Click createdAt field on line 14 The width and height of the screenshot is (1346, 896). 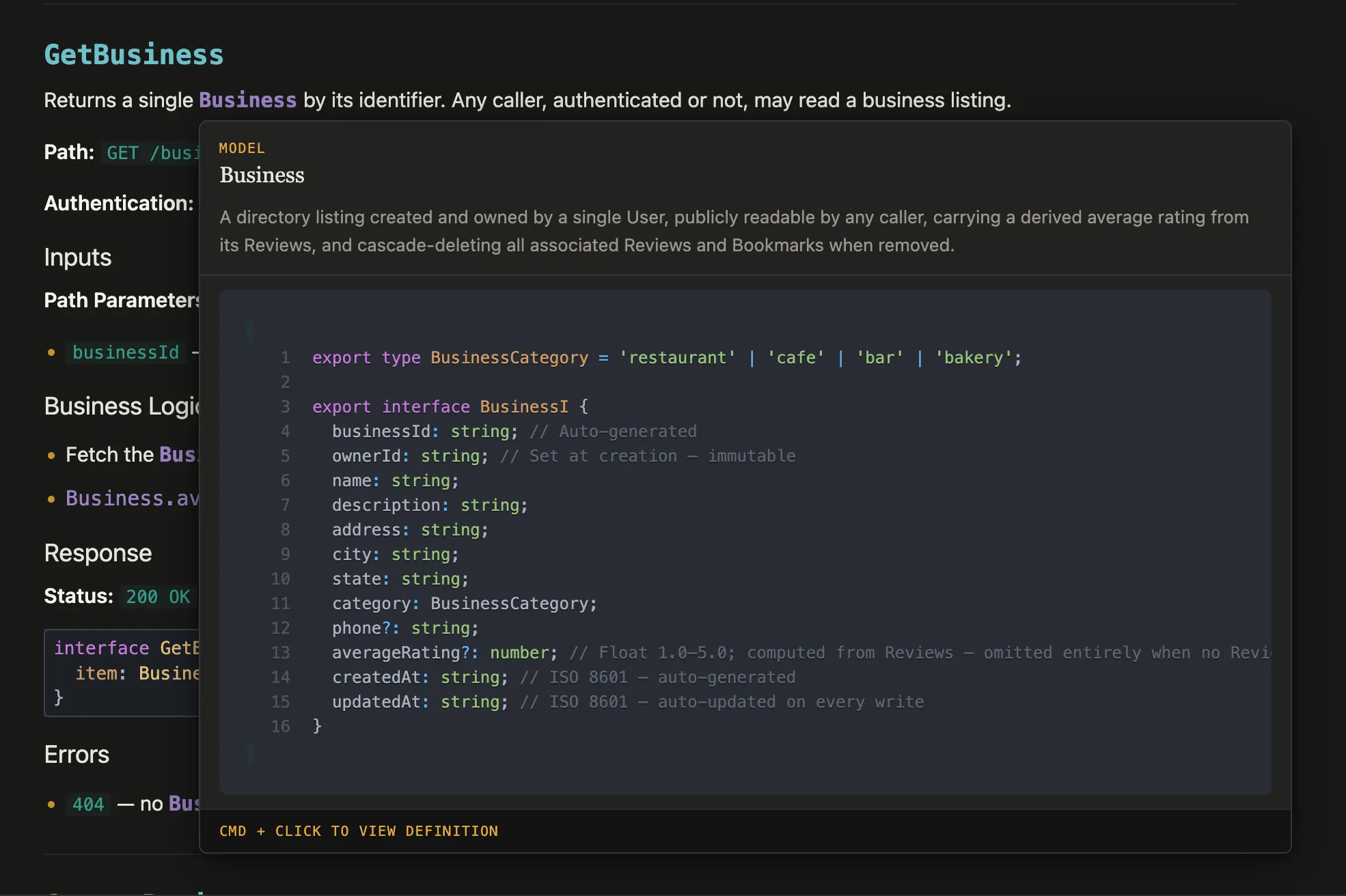376,677
